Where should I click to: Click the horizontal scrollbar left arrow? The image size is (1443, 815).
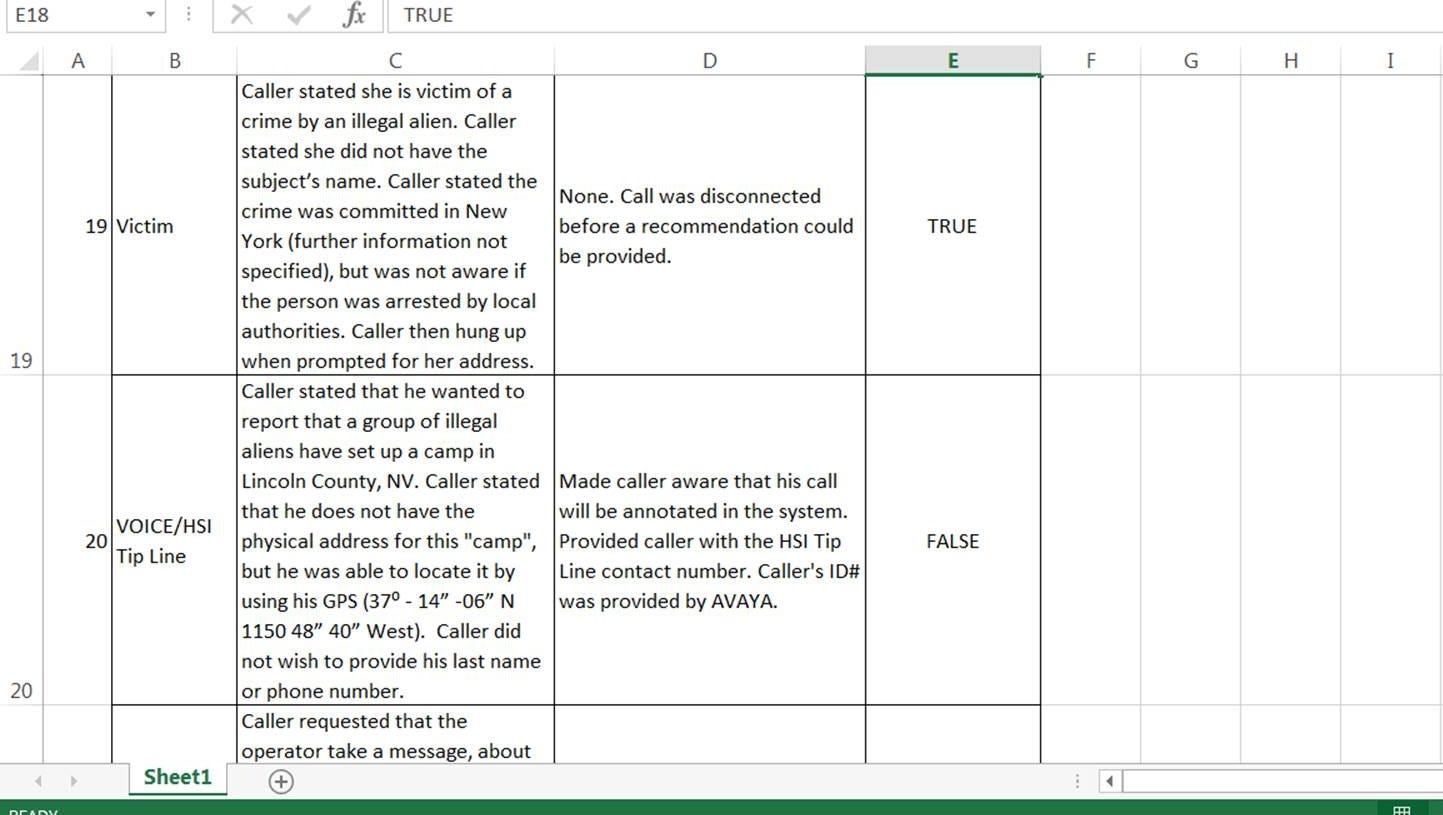coord(1109,781)
